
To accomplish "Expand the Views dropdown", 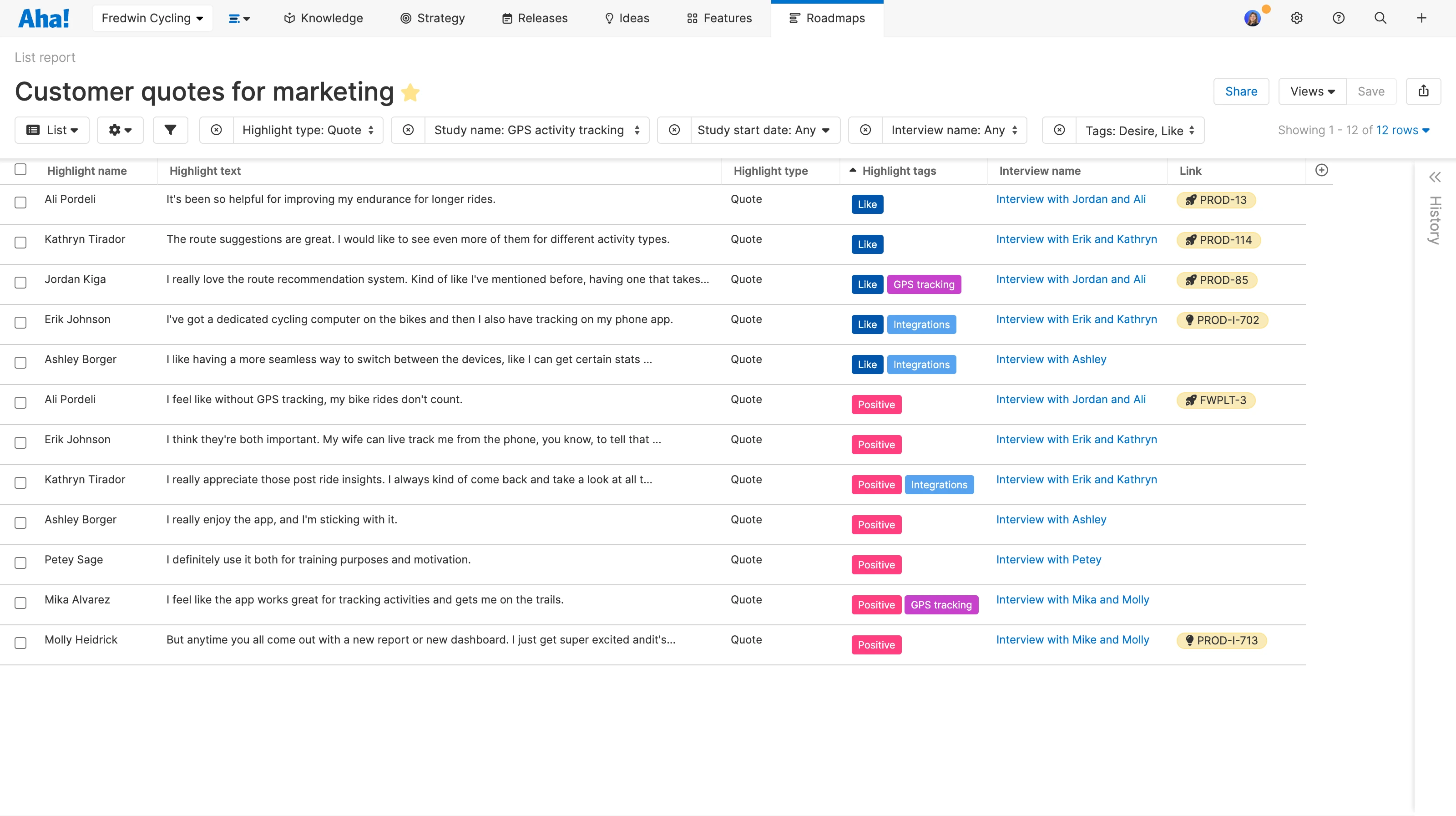I will pos(1312,91).
